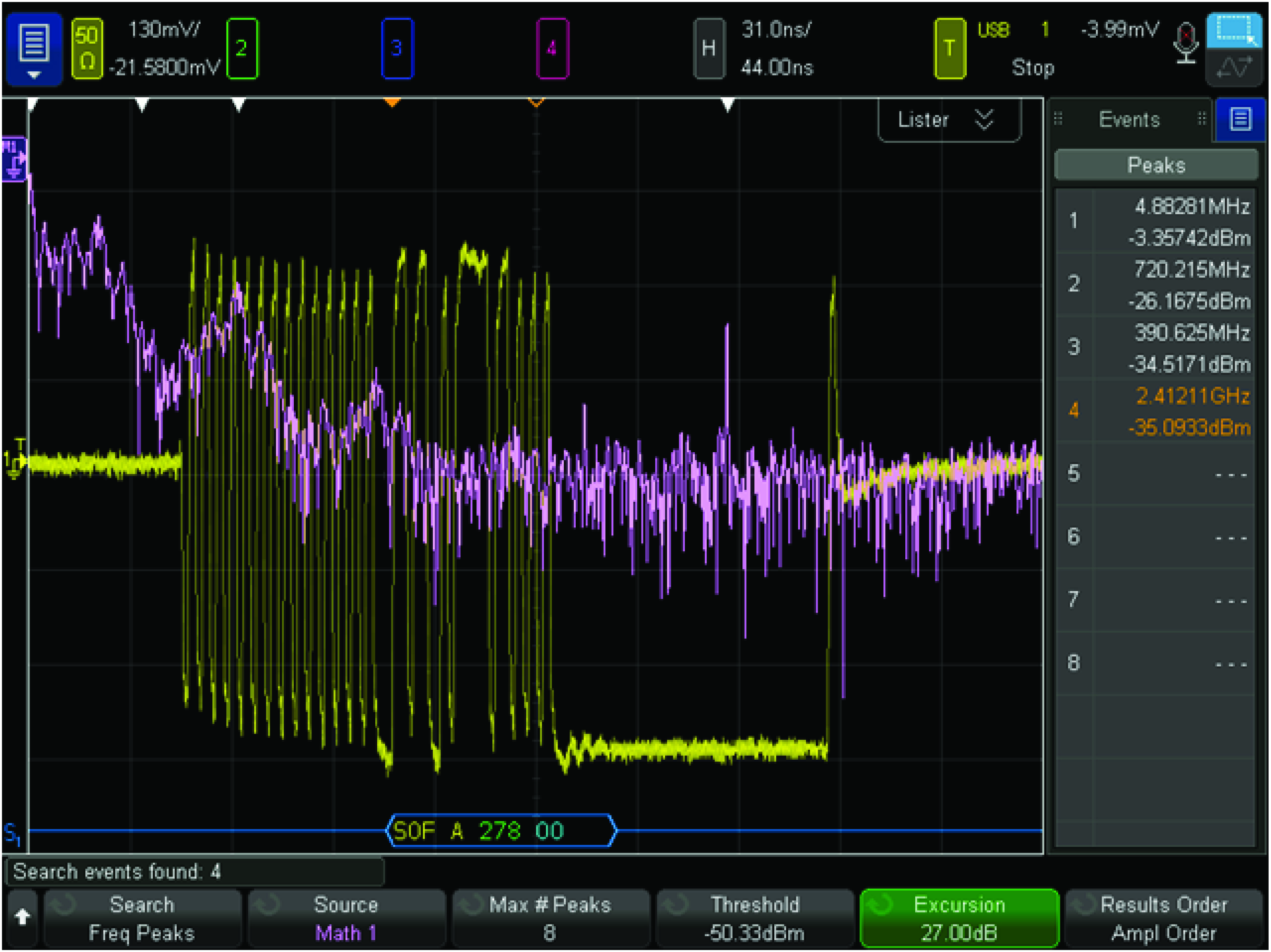Viewport: 1271px width, 952px height.
Task: Toggle channel 2 on
Action: coord(242,48)
